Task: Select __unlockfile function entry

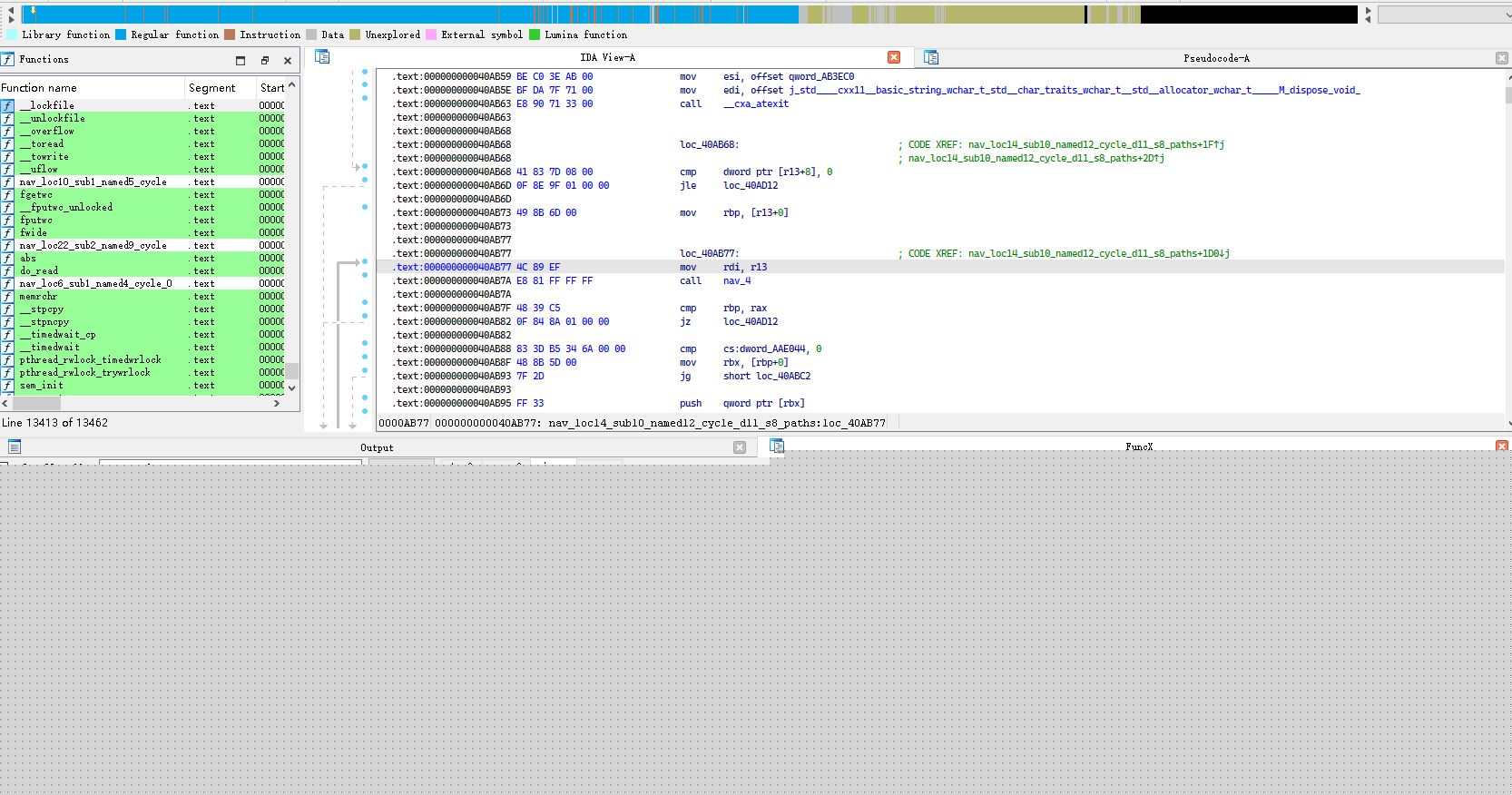Action: click(x=142, y=118)
